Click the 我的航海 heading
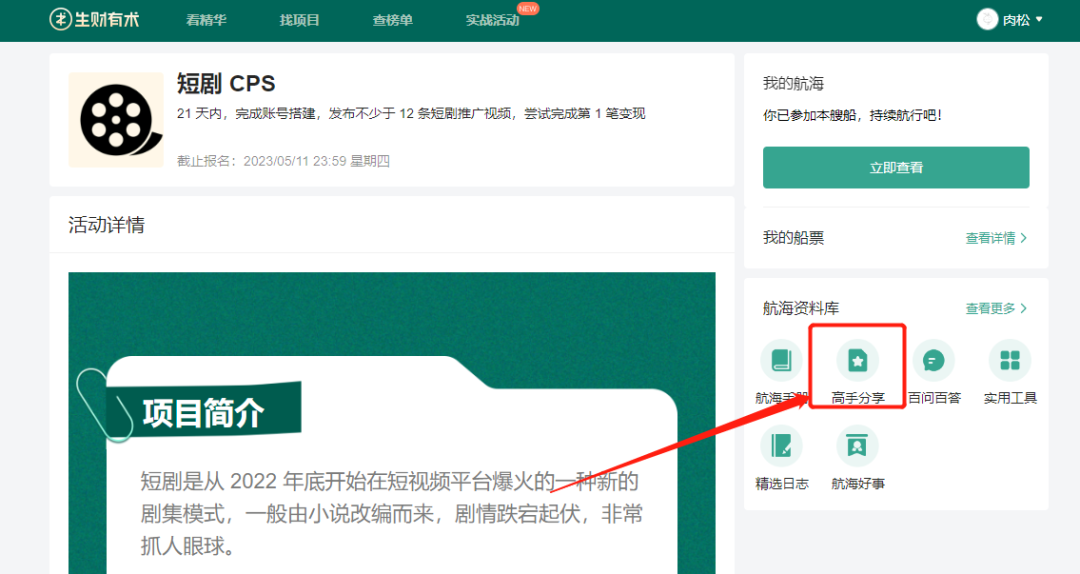 pyautogui.click(x=793, y=84)
